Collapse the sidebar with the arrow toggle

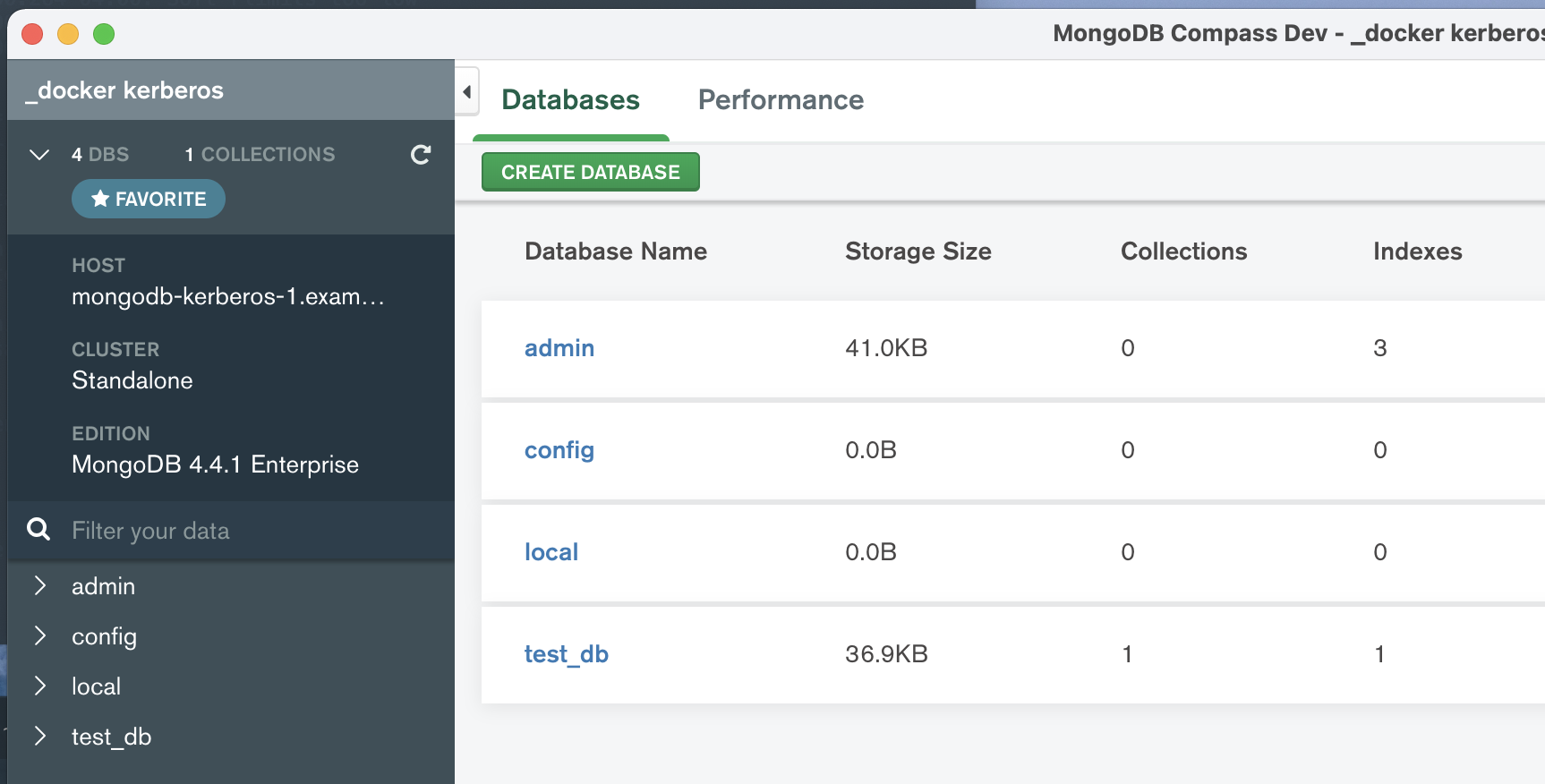coord(466,92)
